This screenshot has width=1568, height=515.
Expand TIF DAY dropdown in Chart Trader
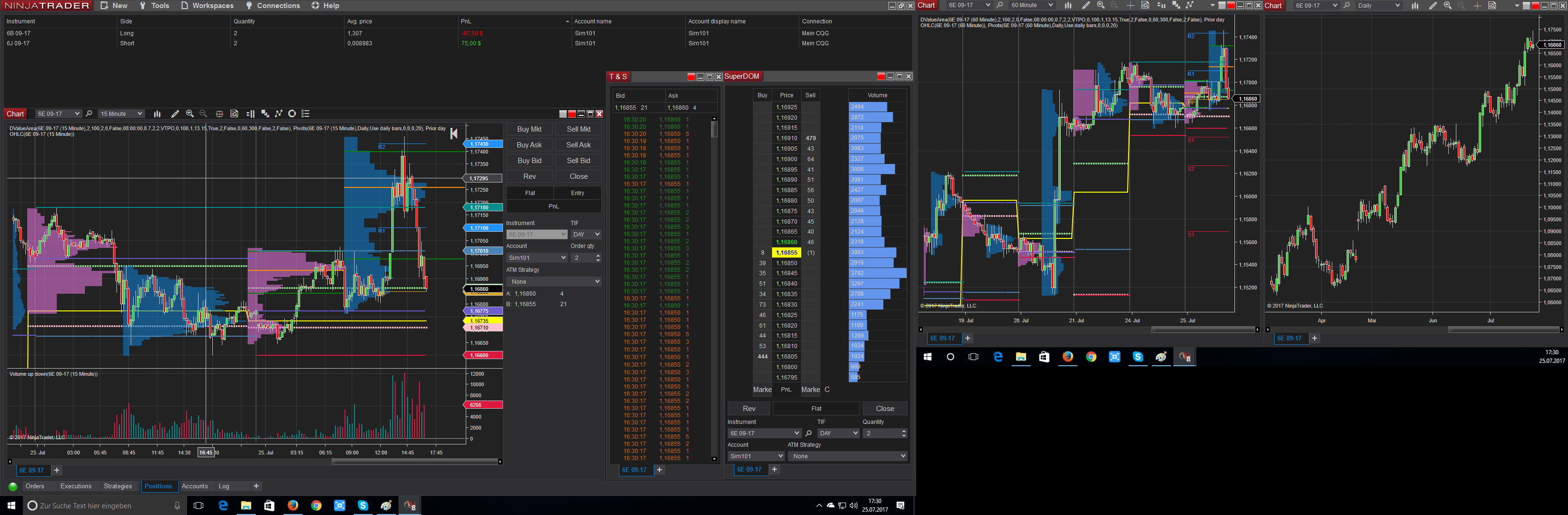(x=585, y=234)
